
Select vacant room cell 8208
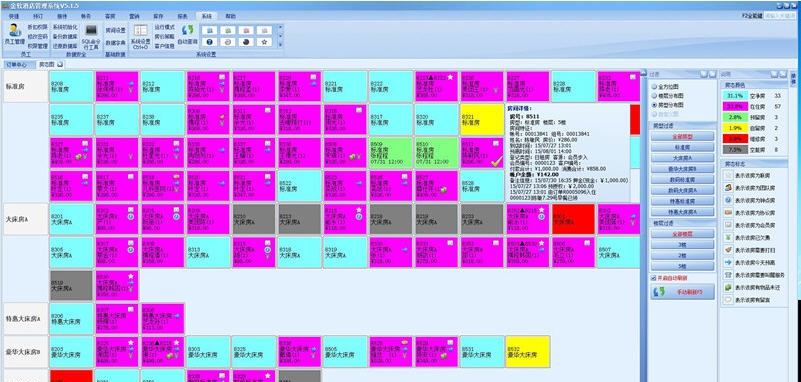click(x=72, y=86)
